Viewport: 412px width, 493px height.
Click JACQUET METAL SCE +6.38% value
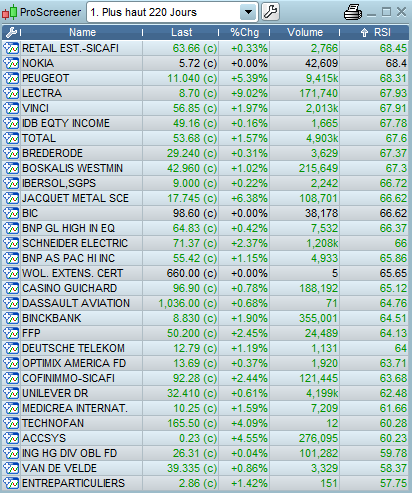click(249, 198)
